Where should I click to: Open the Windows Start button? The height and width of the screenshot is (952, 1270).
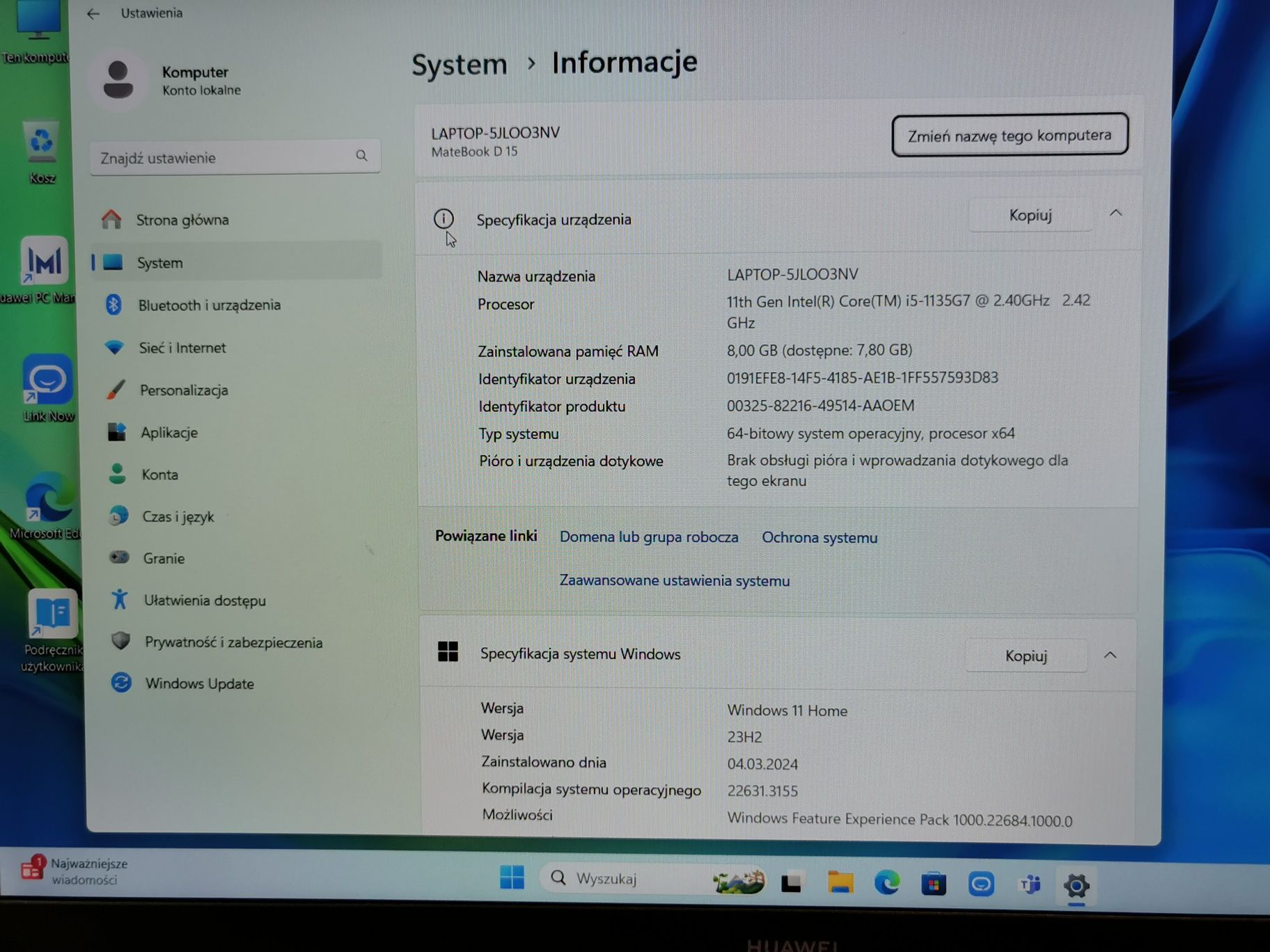tap(512, 878)
